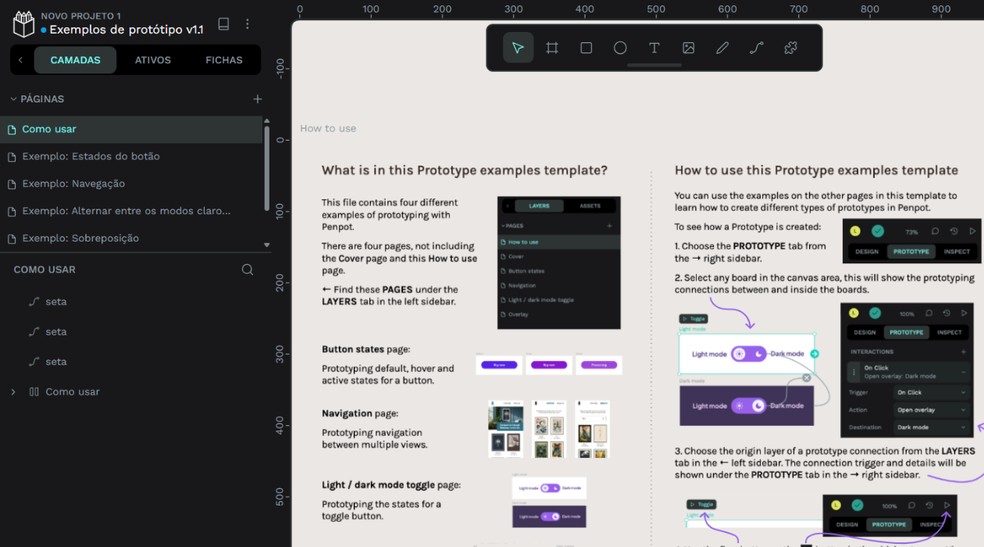984x547 pixels.
Task: Click the file name Exemplos de protótipo v1.1
Action: coord(126,29)
